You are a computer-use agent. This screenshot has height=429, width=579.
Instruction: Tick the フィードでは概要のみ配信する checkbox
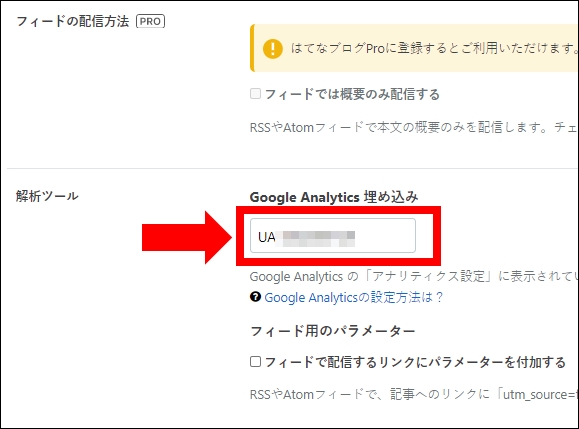click(x=256, y=94)
